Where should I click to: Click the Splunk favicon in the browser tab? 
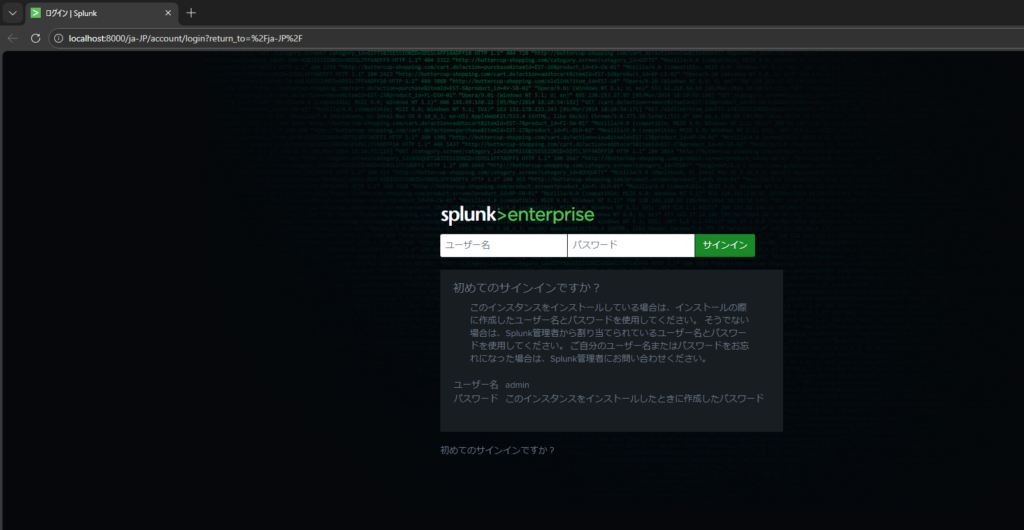[36, 13]
